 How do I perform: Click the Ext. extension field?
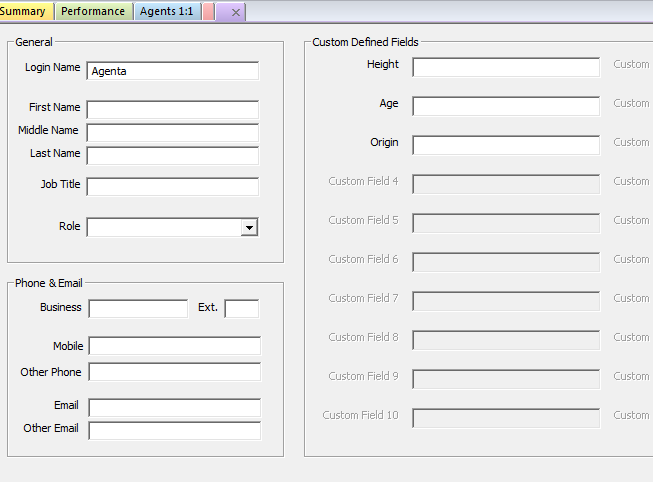[x=242, y=309]
